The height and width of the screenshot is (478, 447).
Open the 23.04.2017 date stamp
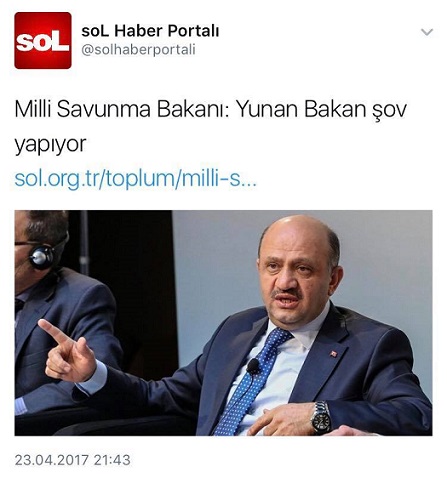(52, 460)
